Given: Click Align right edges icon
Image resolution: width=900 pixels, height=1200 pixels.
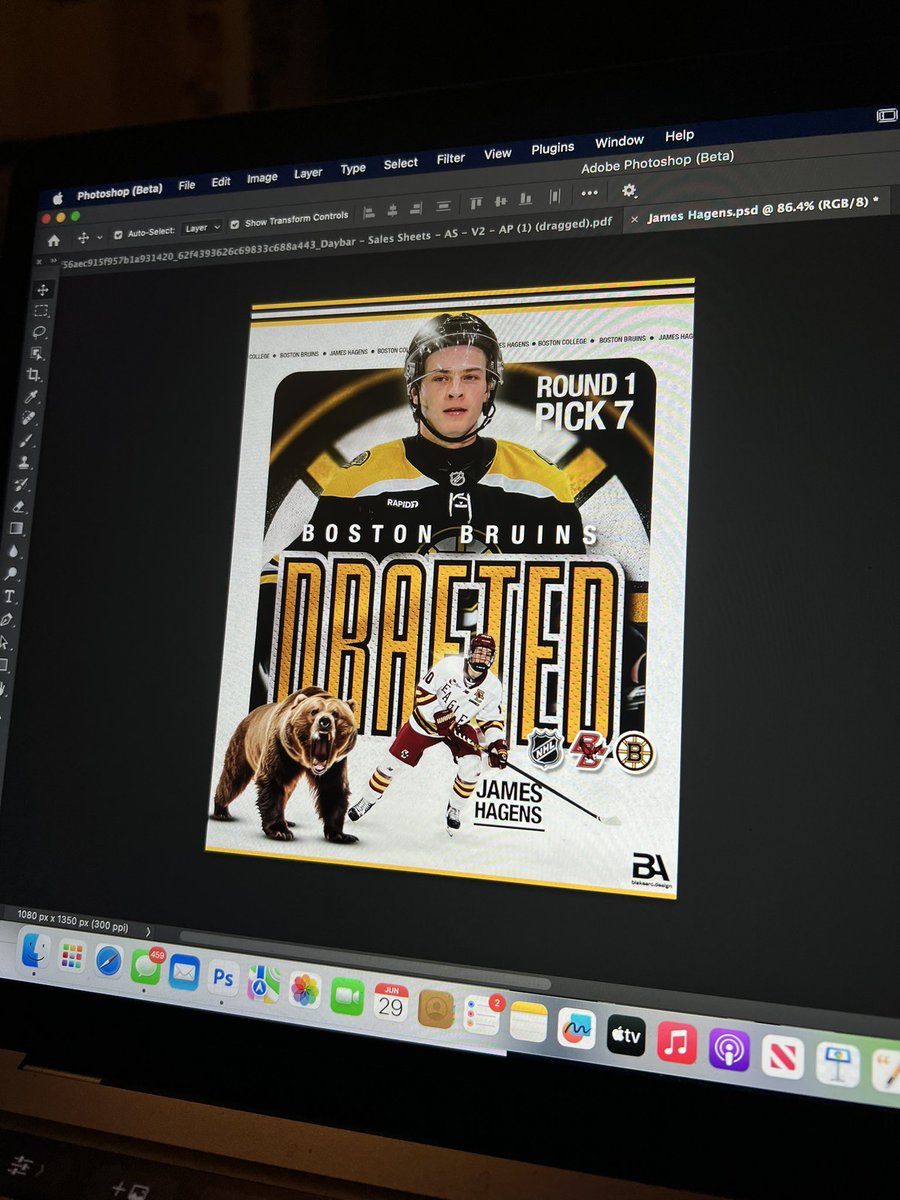Looking at the screenshot, I should tap(417, 208).
